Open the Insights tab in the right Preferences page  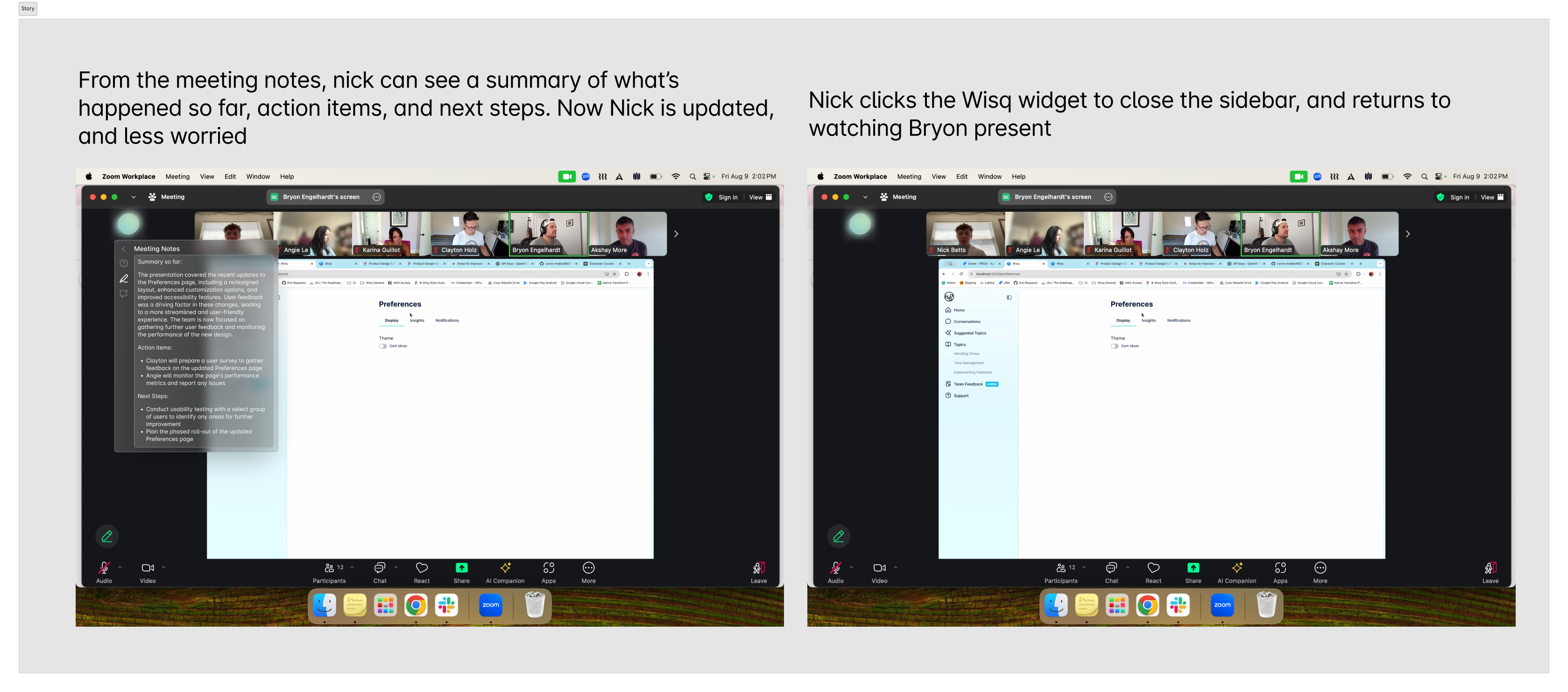(1148, 321)
